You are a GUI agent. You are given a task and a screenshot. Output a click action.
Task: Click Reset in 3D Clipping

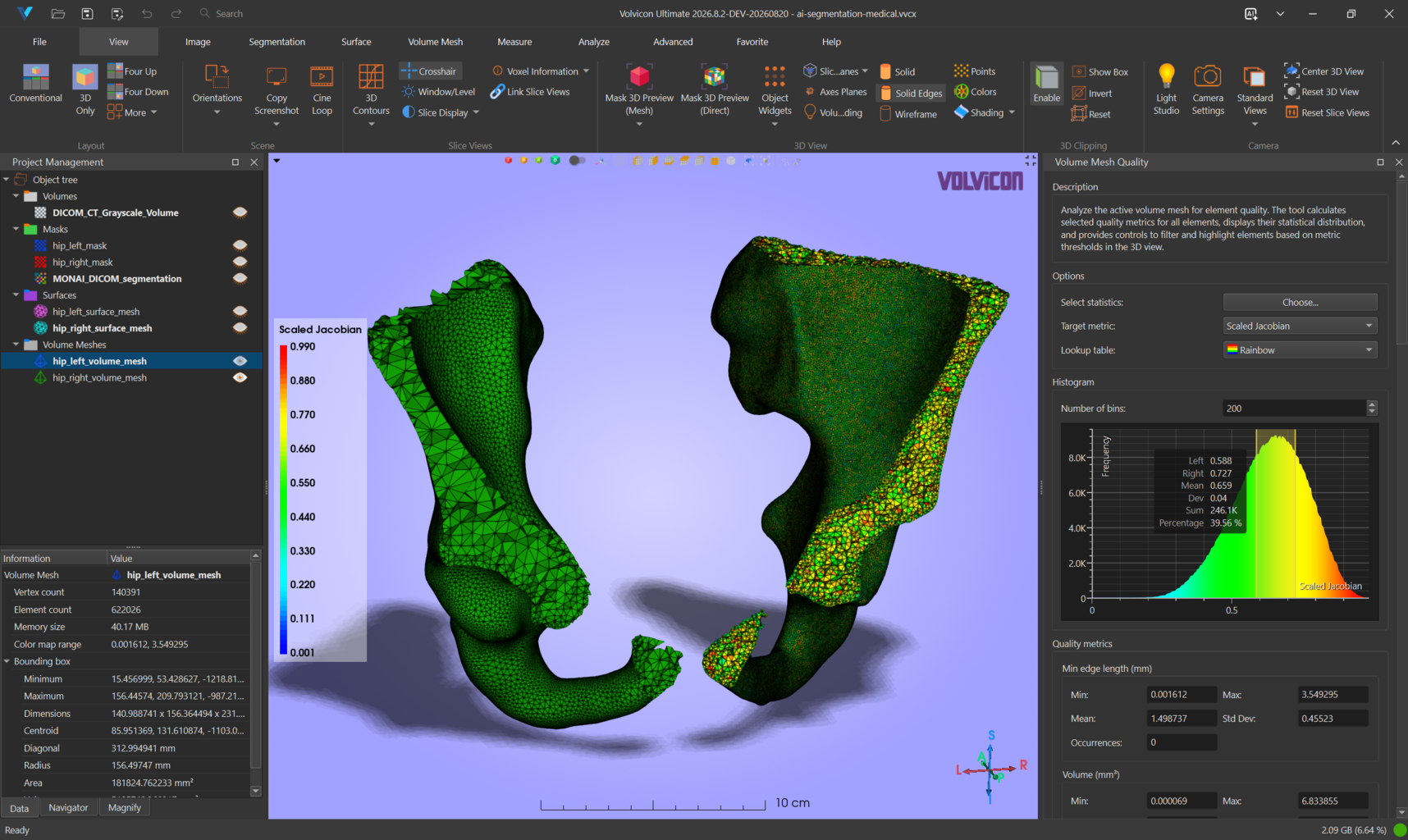click(x=1091, y=114)
